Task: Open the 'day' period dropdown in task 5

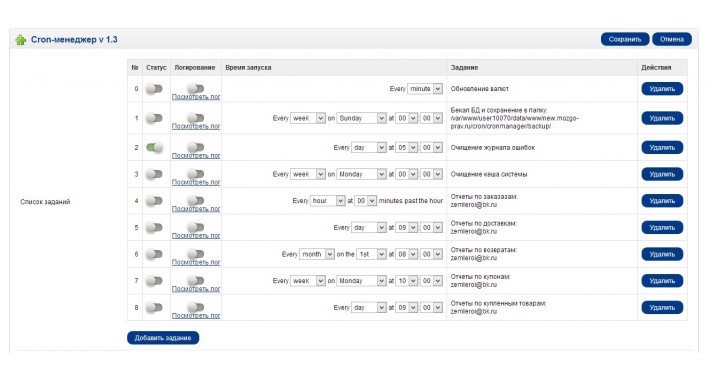Action: tap(369, 228)
